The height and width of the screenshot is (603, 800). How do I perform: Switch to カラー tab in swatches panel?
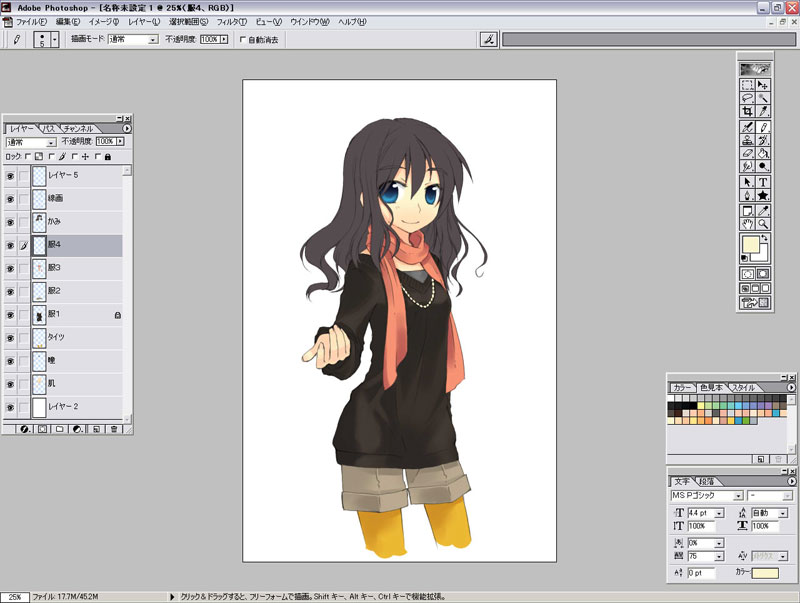click(x=682, y=388)
